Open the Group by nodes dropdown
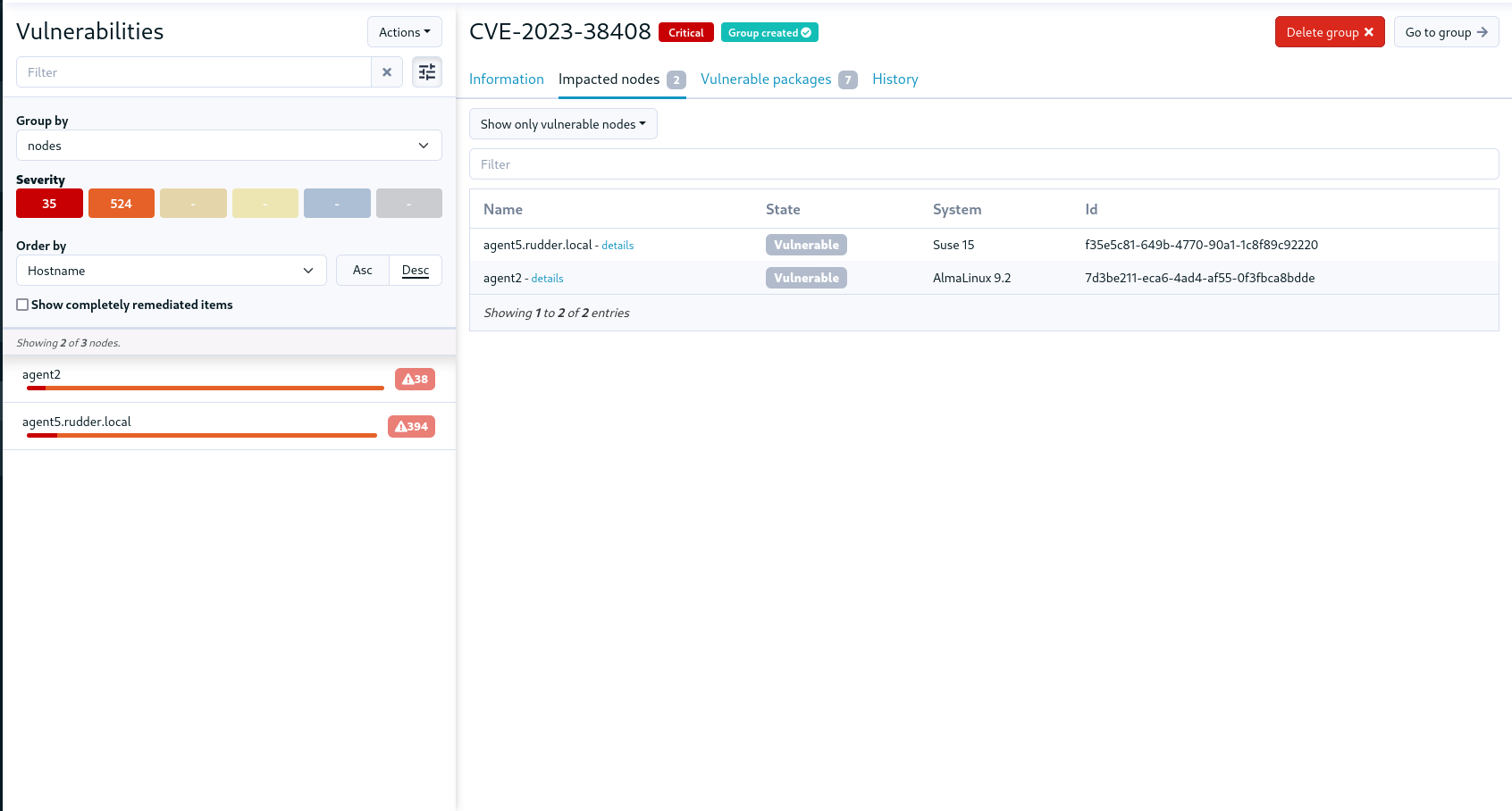The image size is (1512, 811). [x=229, y=146]
